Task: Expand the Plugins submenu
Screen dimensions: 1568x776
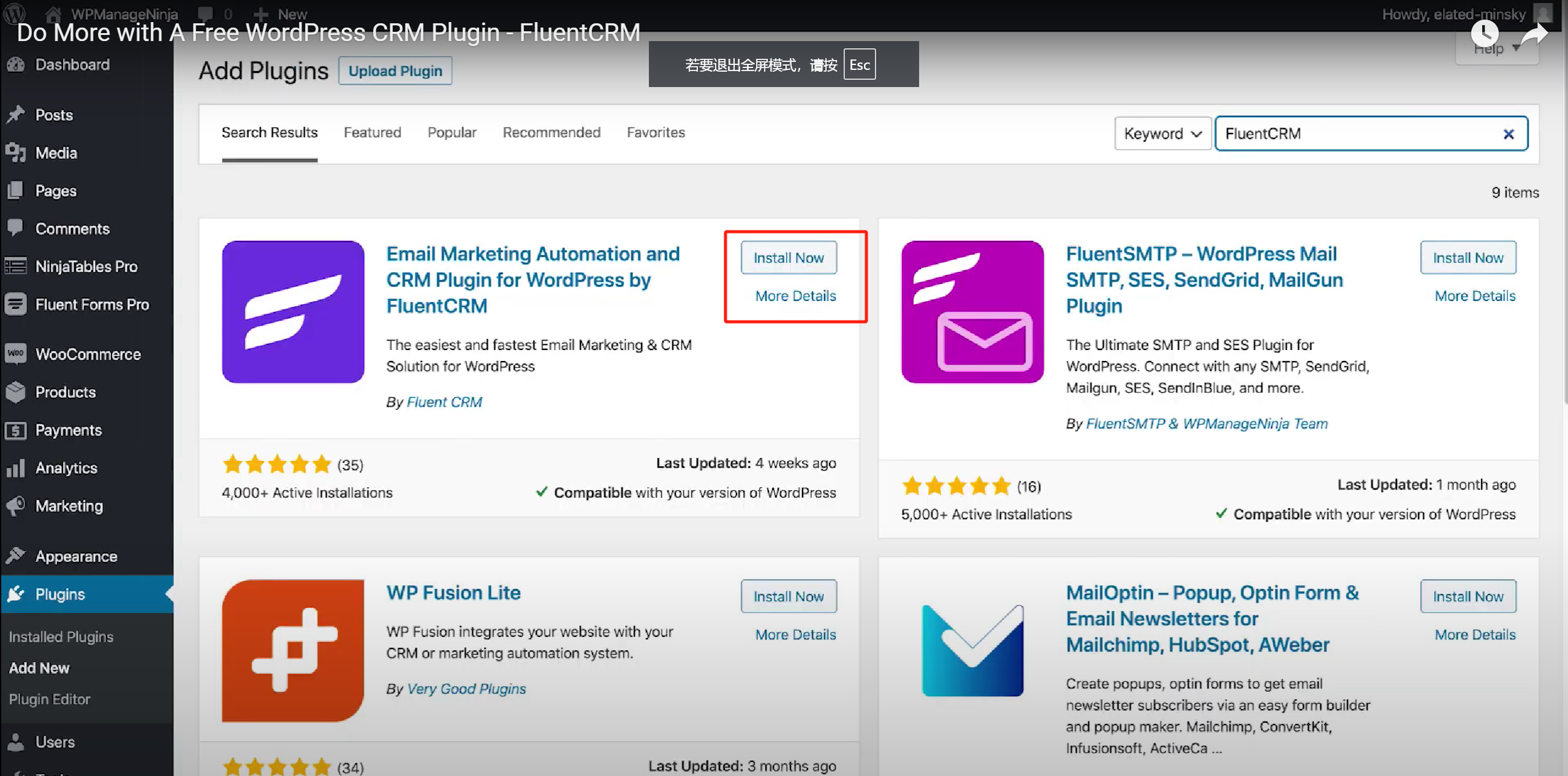Action: tap(59, 594)
